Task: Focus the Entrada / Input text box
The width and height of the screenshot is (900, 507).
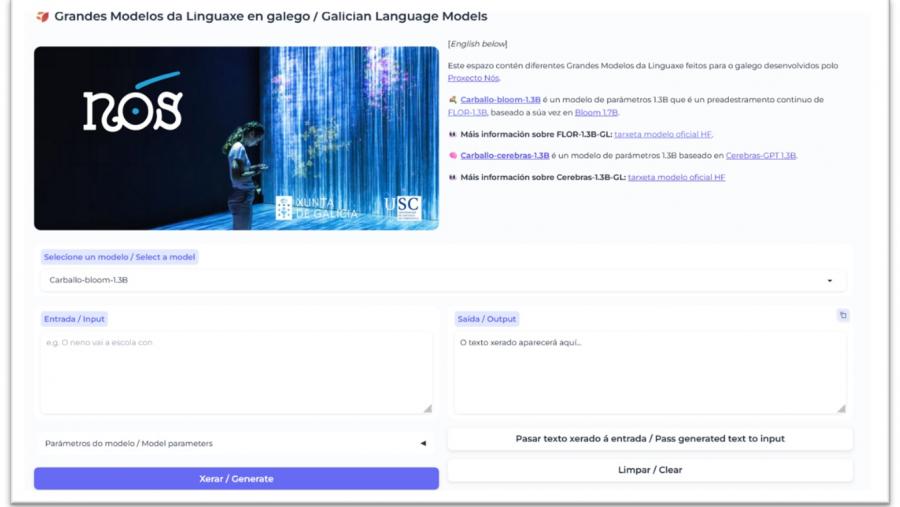Action: [x=236, y=372]
